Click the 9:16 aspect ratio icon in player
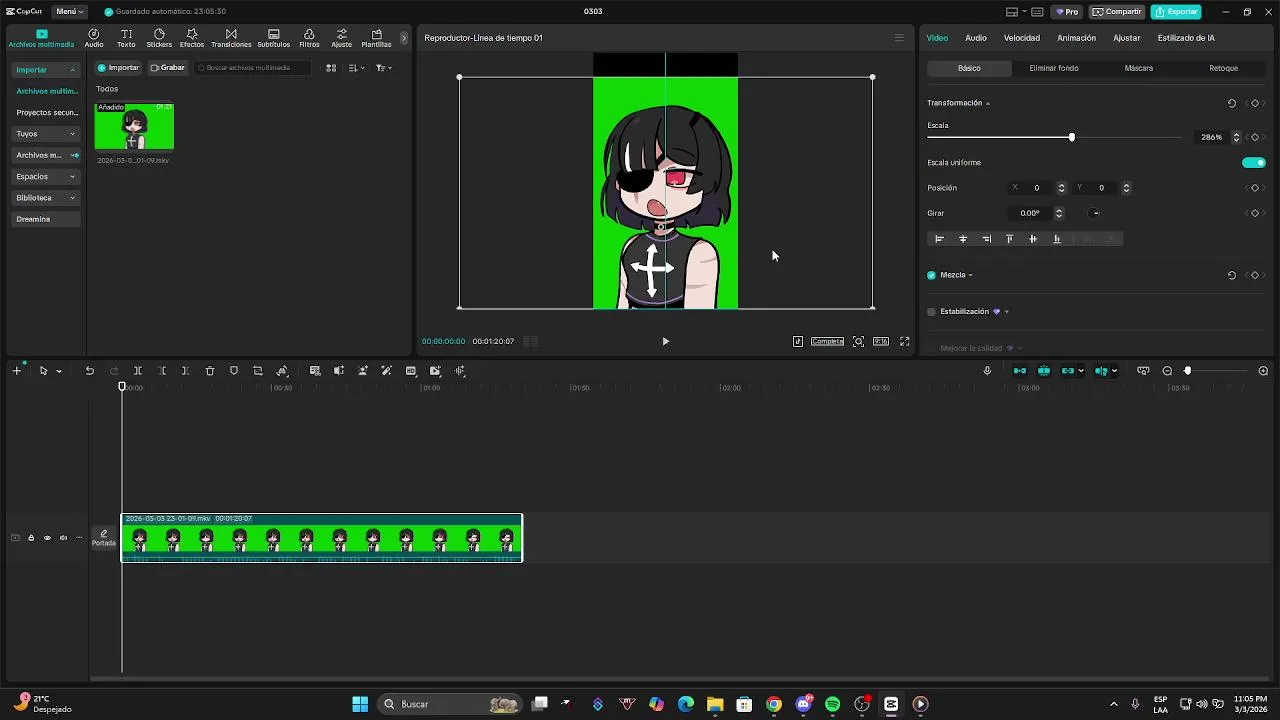Viewport: 1280px width, 720px height. (x=881, y=341)
